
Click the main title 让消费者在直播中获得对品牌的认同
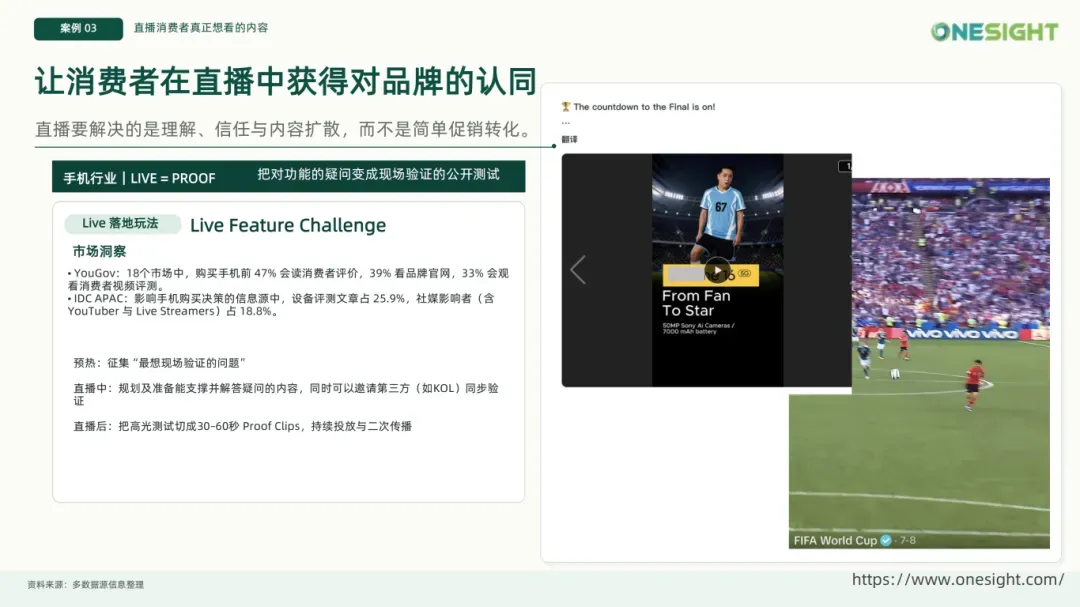click(x=285, y=81)
